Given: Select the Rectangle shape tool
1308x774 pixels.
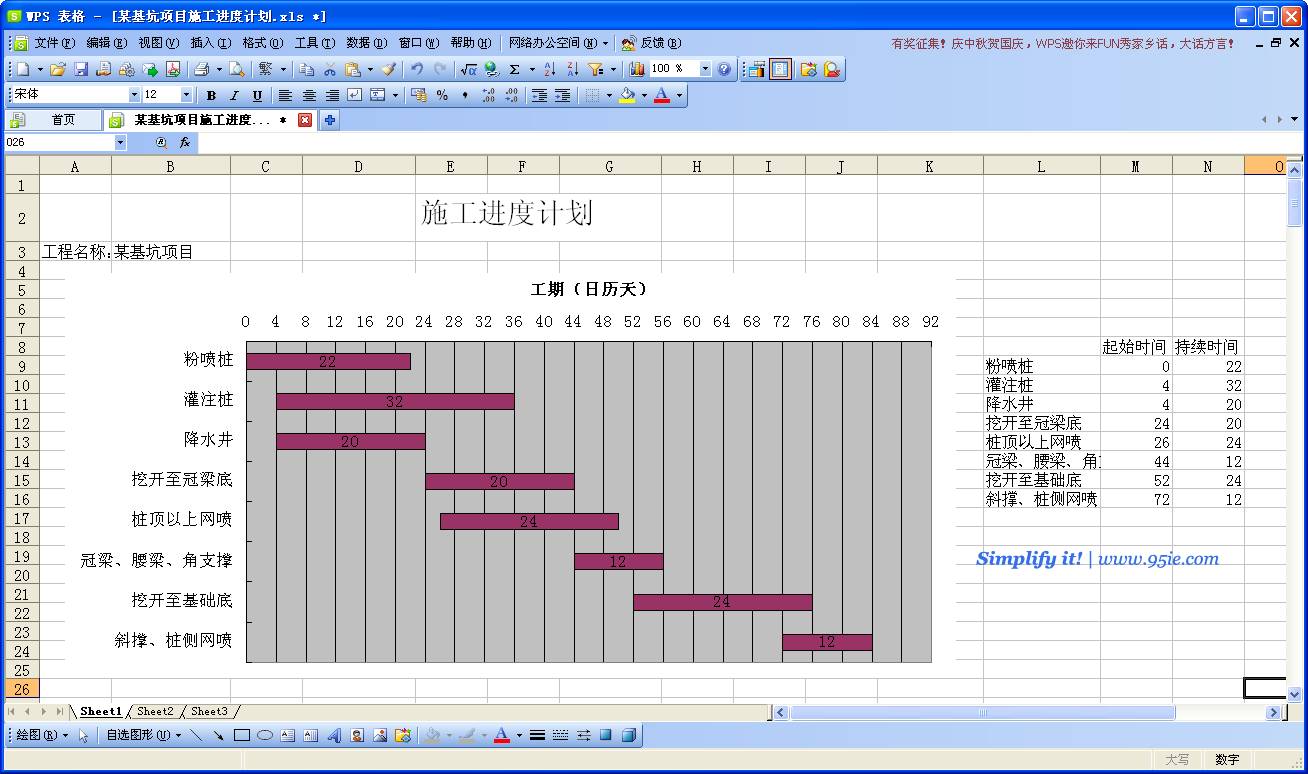Looking at the screenshot, I should point(241,735).
